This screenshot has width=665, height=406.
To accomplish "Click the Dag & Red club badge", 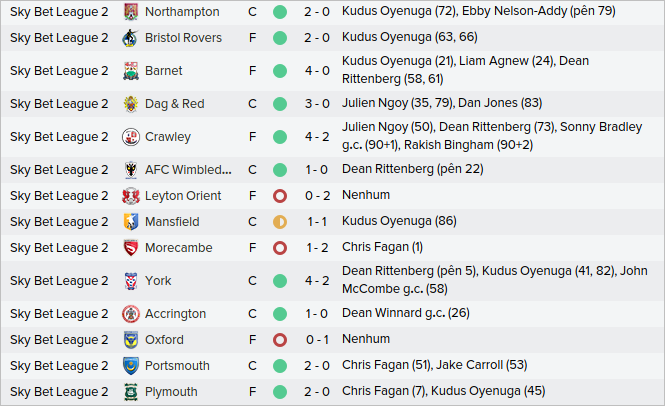I will 131,104.
